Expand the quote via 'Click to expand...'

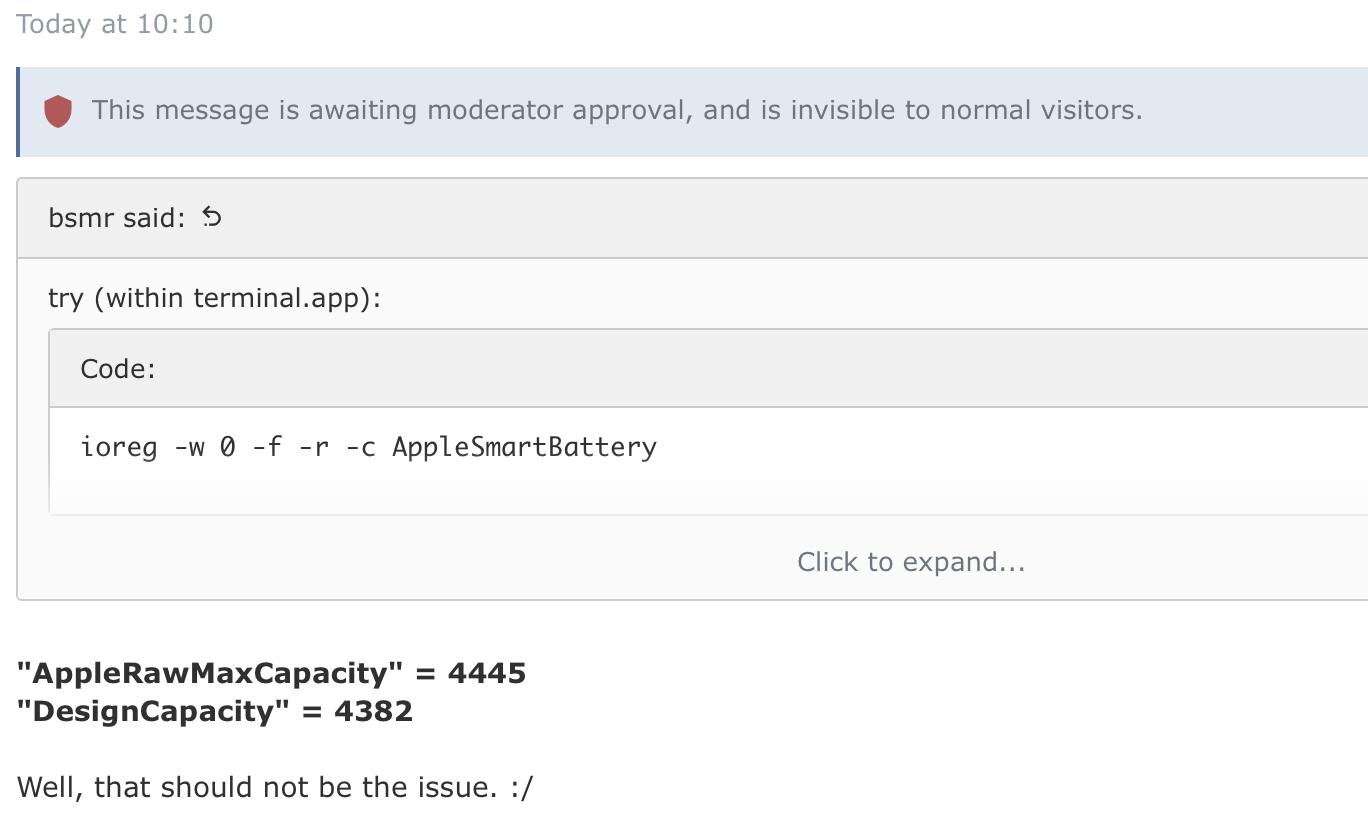click(x=910, y=562)
